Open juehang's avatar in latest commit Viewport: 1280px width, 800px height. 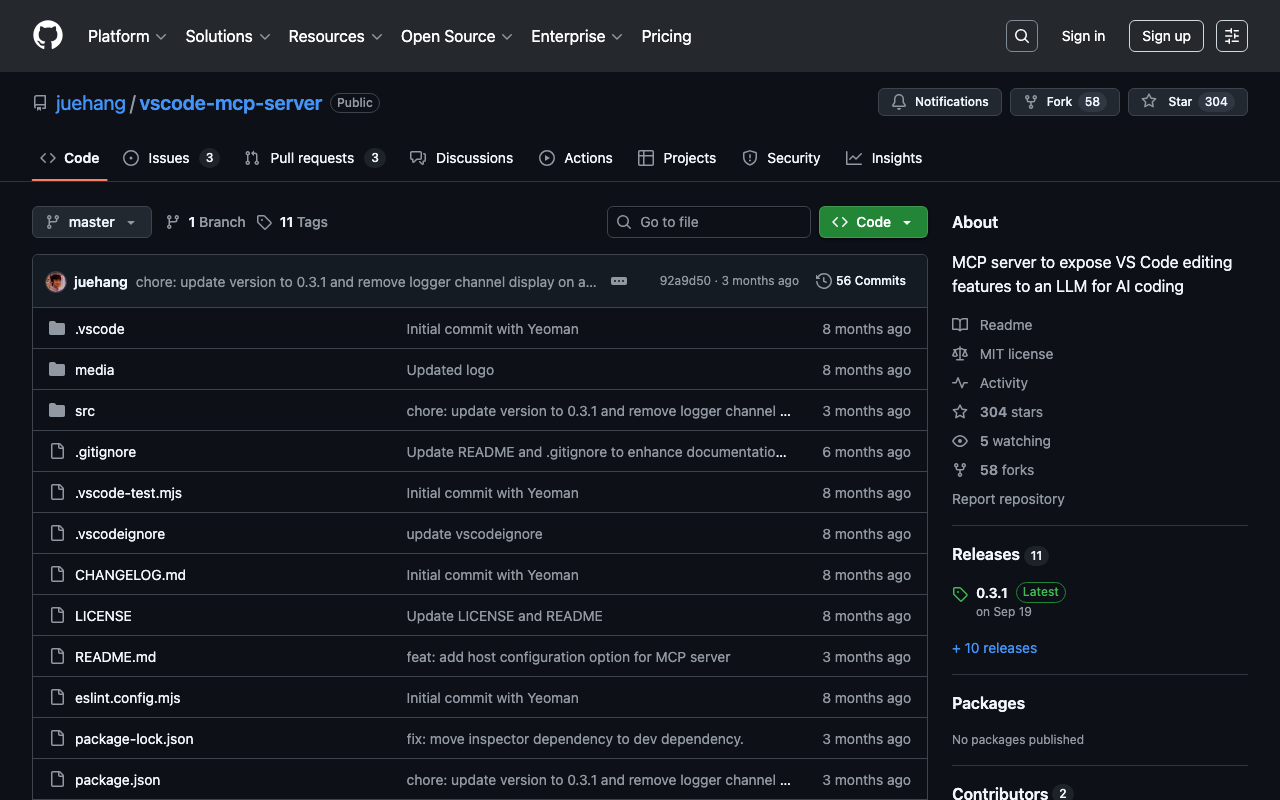pyautogui.click(x=56, y=282)
